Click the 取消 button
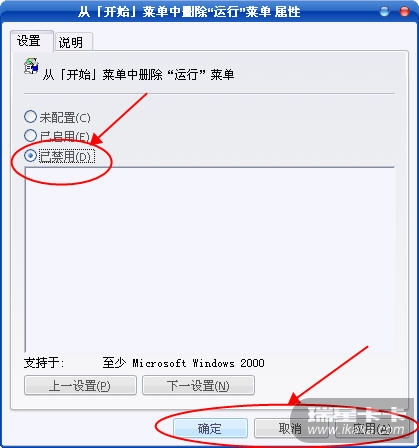Viewport: 419px width, 448px height. (290, 428)
